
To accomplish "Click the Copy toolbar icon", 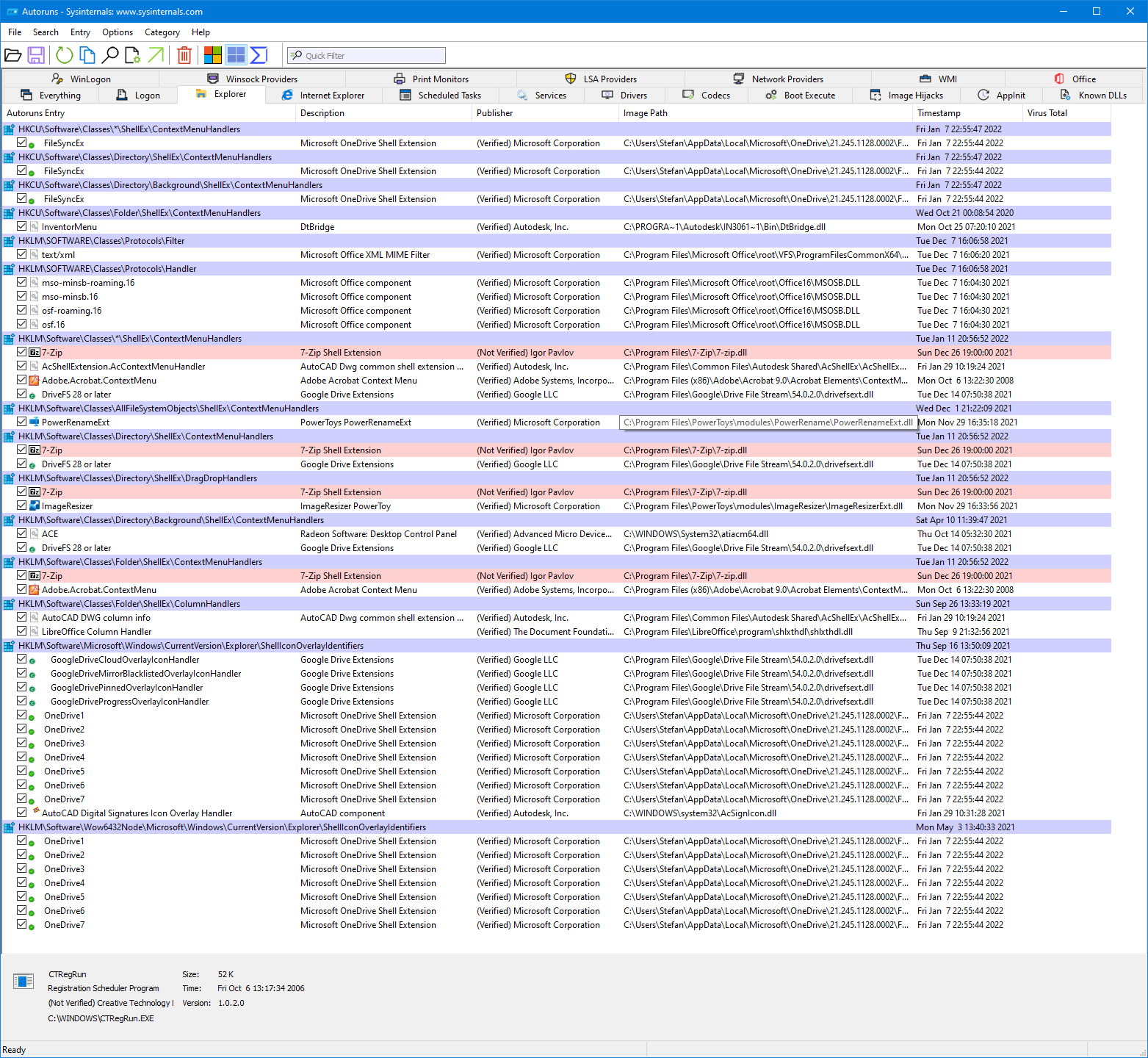I will (87, 55).
